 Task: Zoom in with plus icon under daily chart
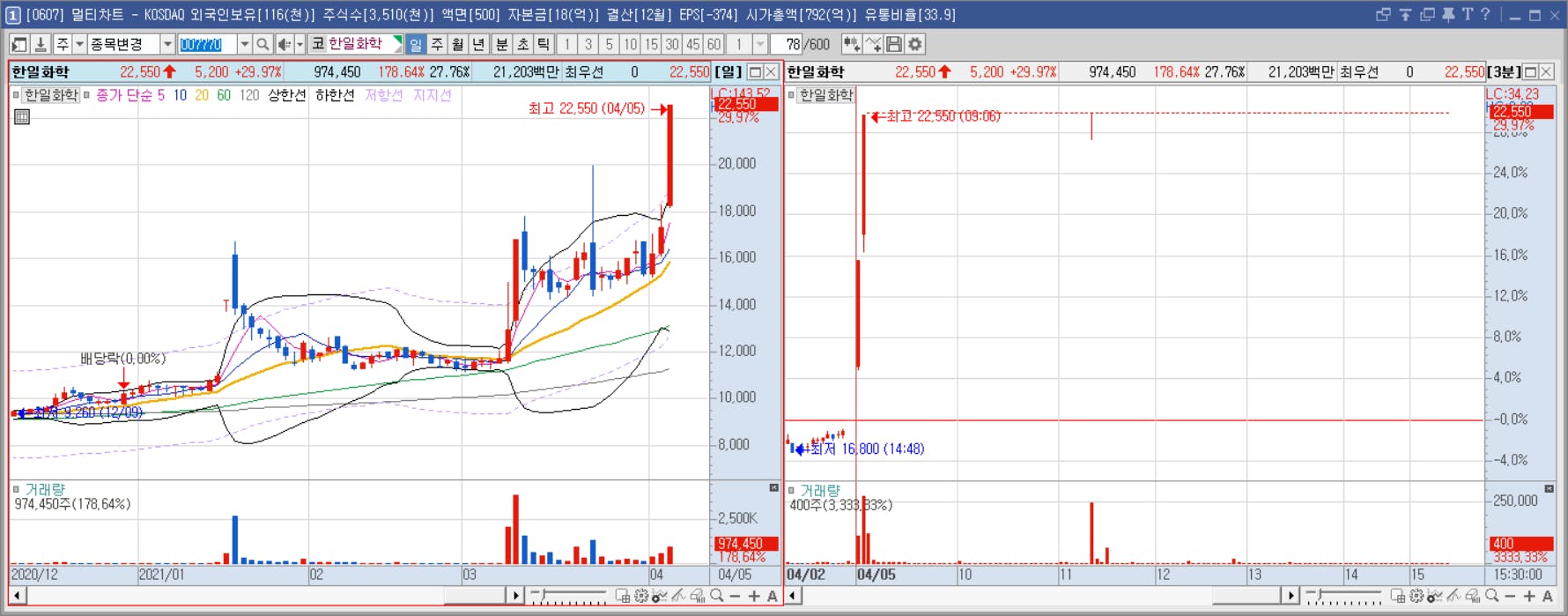[754, 597]
